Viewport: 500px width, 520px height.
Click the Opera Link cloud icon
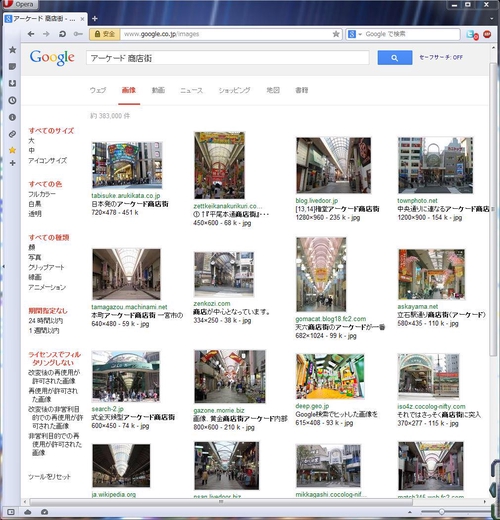point(28,512)
